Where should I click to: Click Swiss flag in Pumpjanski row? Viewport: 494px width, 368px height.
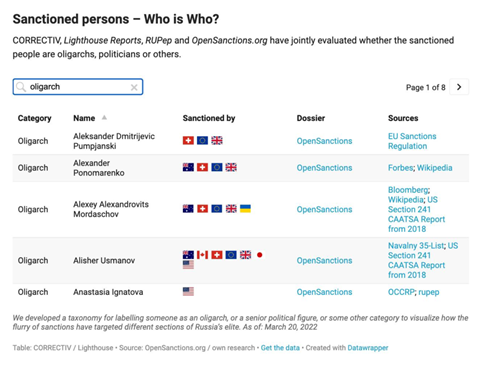tap(188, 141)
